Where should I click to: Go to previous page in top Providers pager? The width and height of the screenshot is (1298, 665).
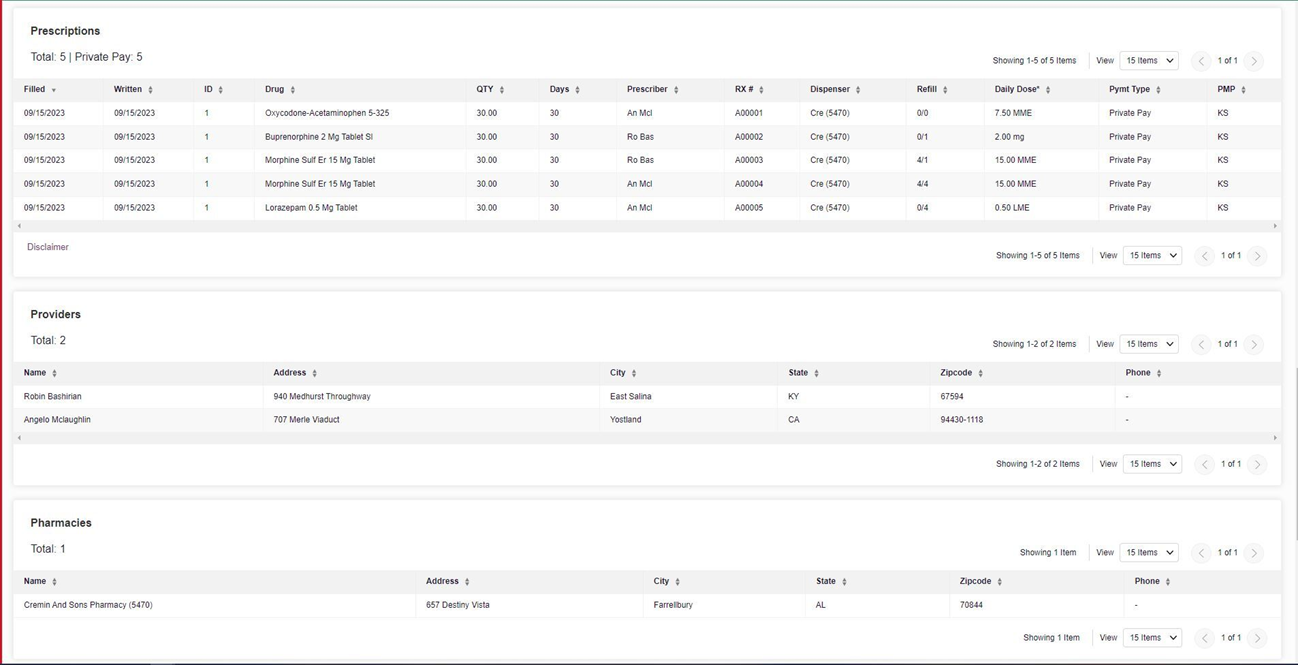click(1201, 344)
